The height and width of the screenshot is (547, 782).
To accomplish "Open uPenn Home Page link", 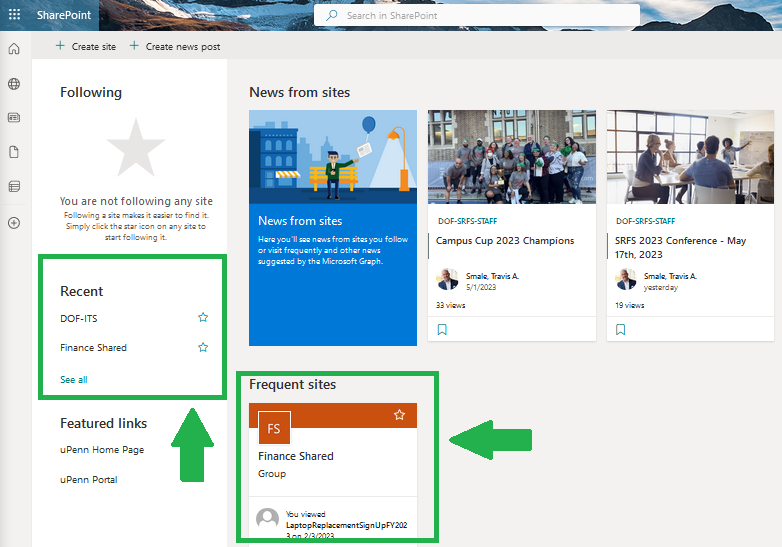I will [102, 450].
